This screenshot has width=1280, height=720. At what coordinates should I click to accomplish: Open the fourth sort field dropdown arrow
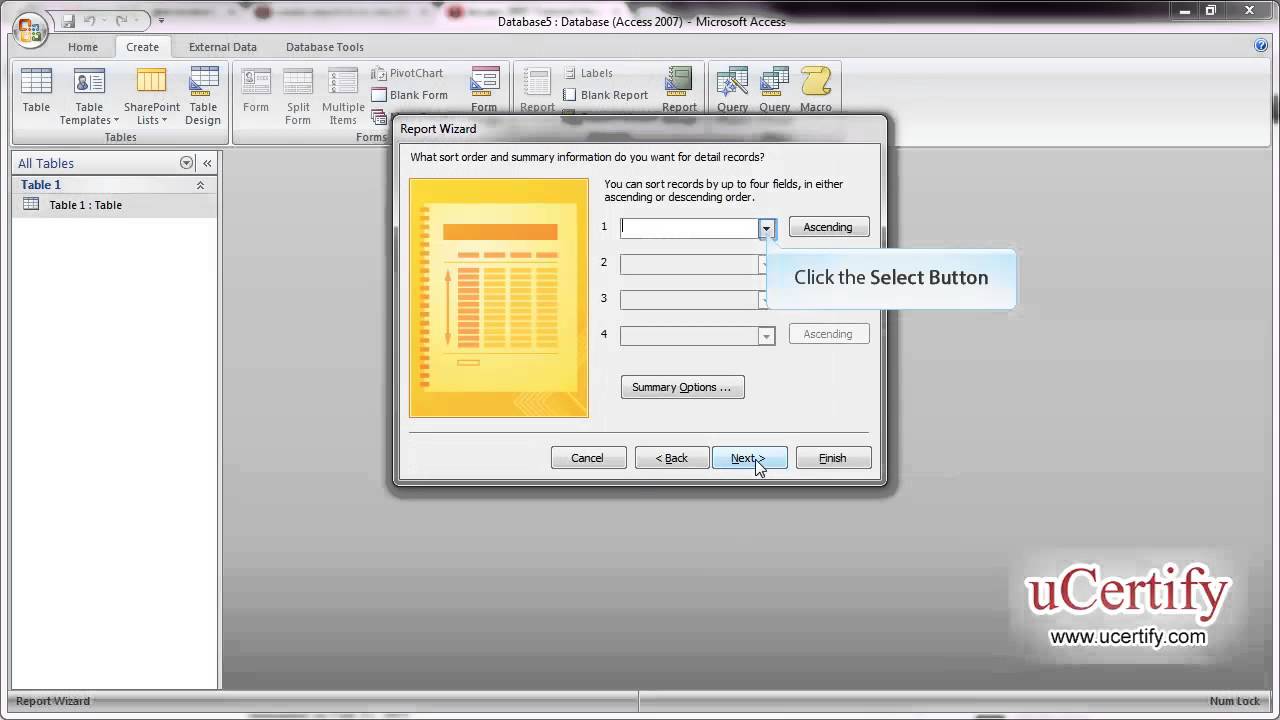point(766,336)
